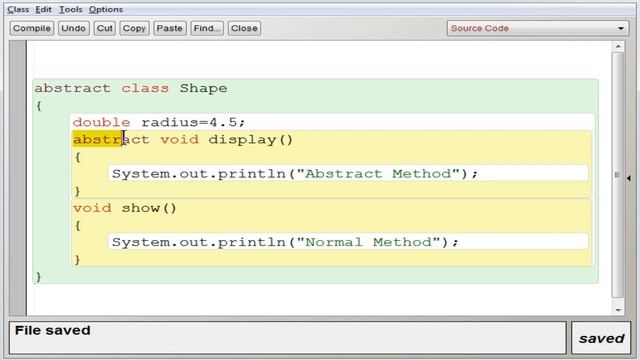Click the Paste button

(169, 28)
